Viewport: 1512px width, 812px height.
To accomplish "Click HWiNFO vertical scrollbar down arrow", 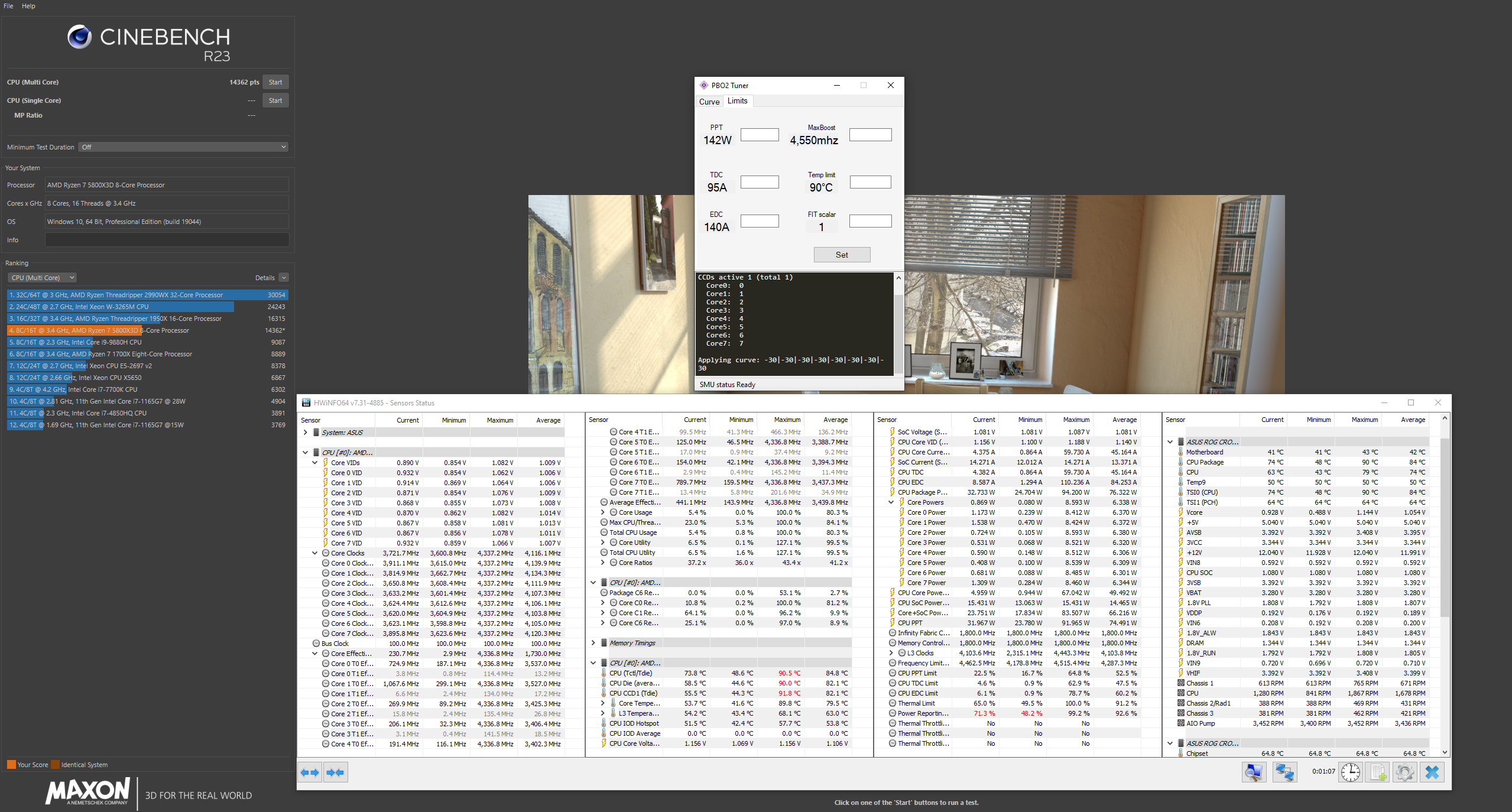I will tap(1445, 752).
